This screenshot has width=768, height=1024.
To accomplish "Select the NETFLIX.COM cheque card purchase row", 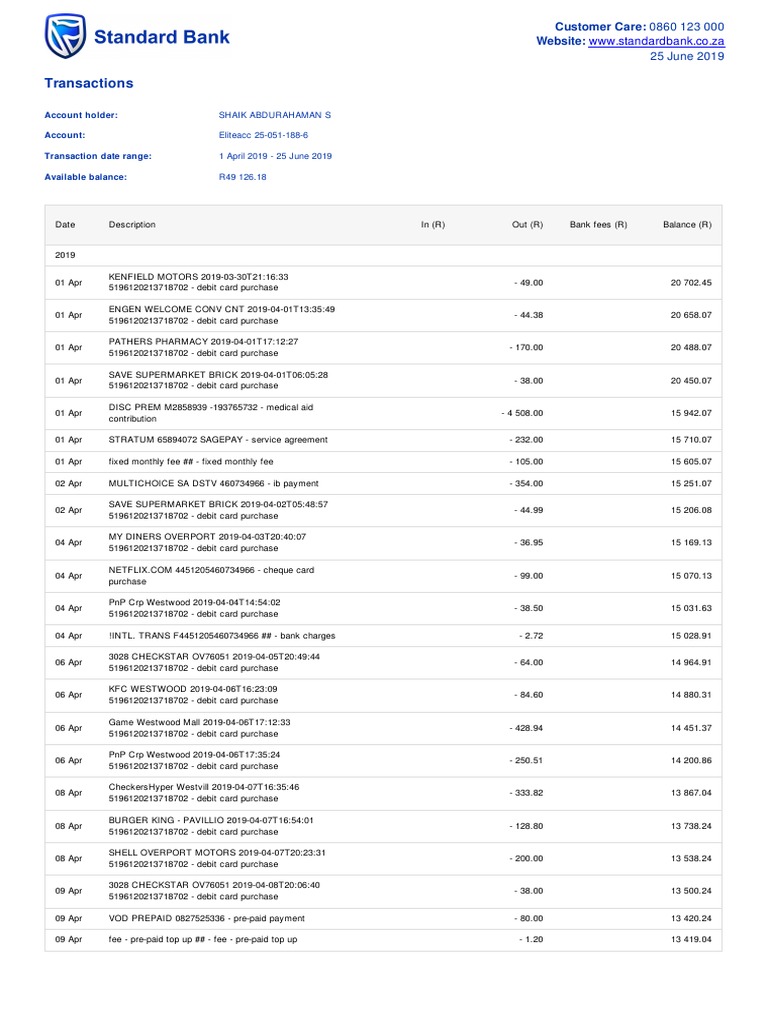I will coord(383,576).
